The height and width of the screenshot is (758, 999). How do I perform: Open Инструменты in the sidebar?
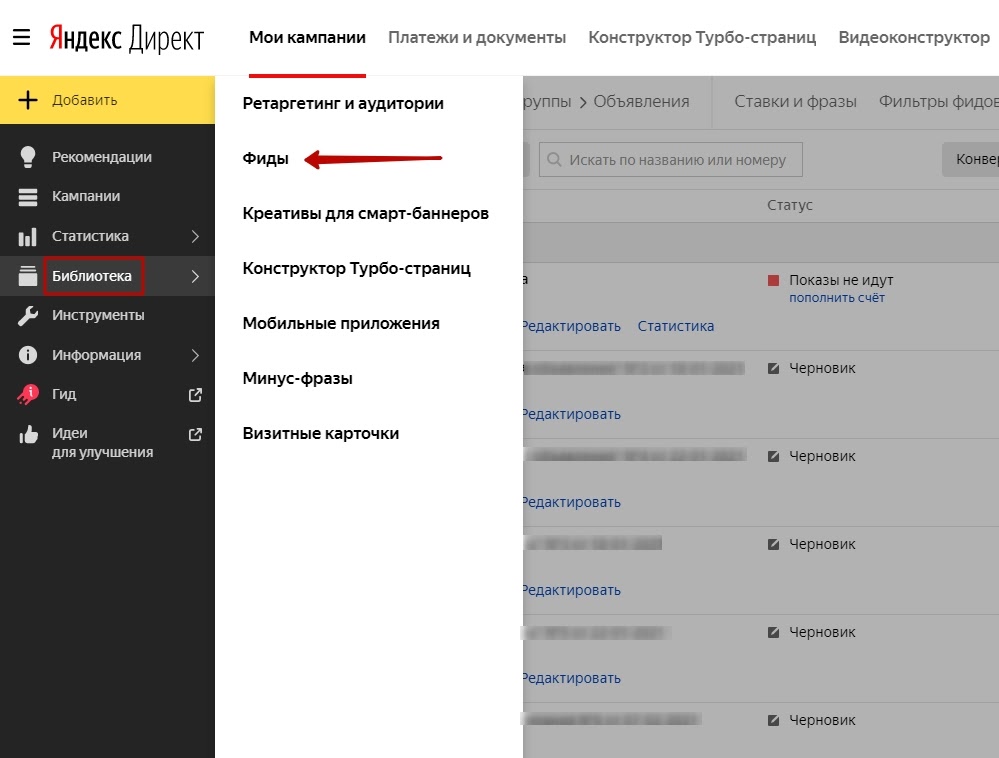[98, 315]
